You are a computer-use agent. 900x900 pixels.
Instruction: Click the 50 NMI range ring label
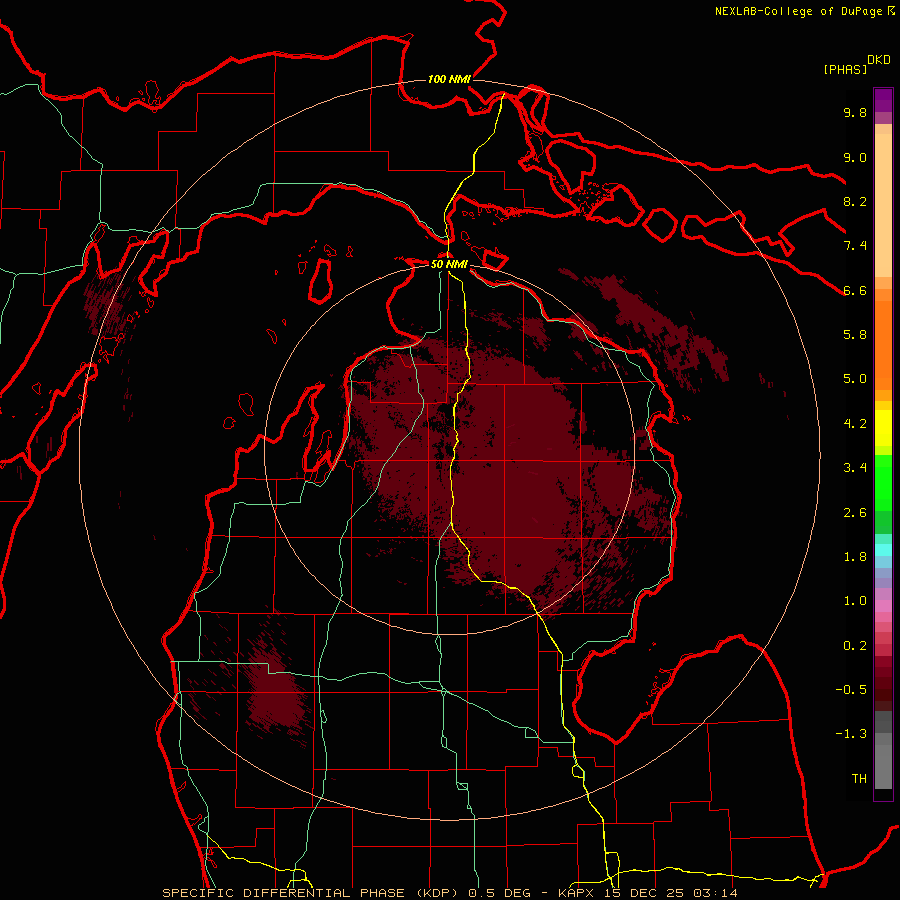[x=449, y=264]
